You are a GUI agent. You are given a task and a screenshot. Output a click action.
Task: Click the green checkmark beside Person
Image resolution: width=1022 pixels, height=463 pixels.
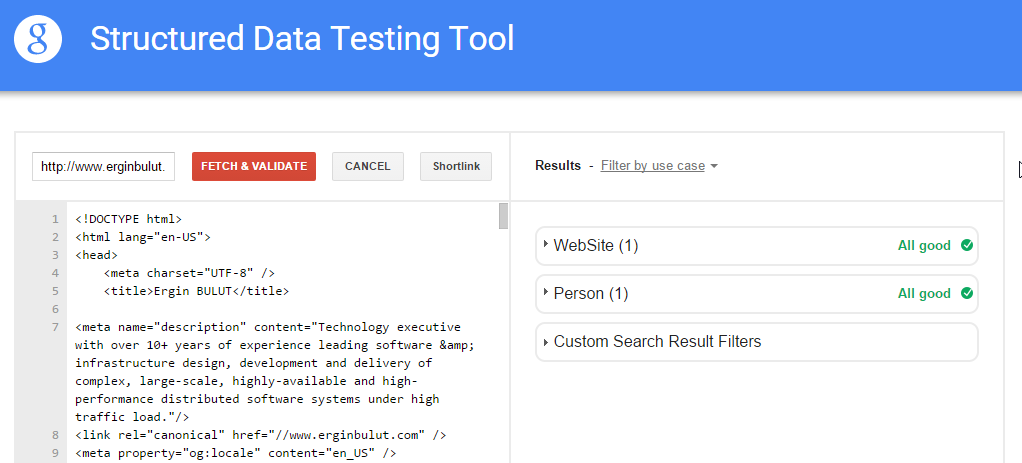[x=967, y=293]
